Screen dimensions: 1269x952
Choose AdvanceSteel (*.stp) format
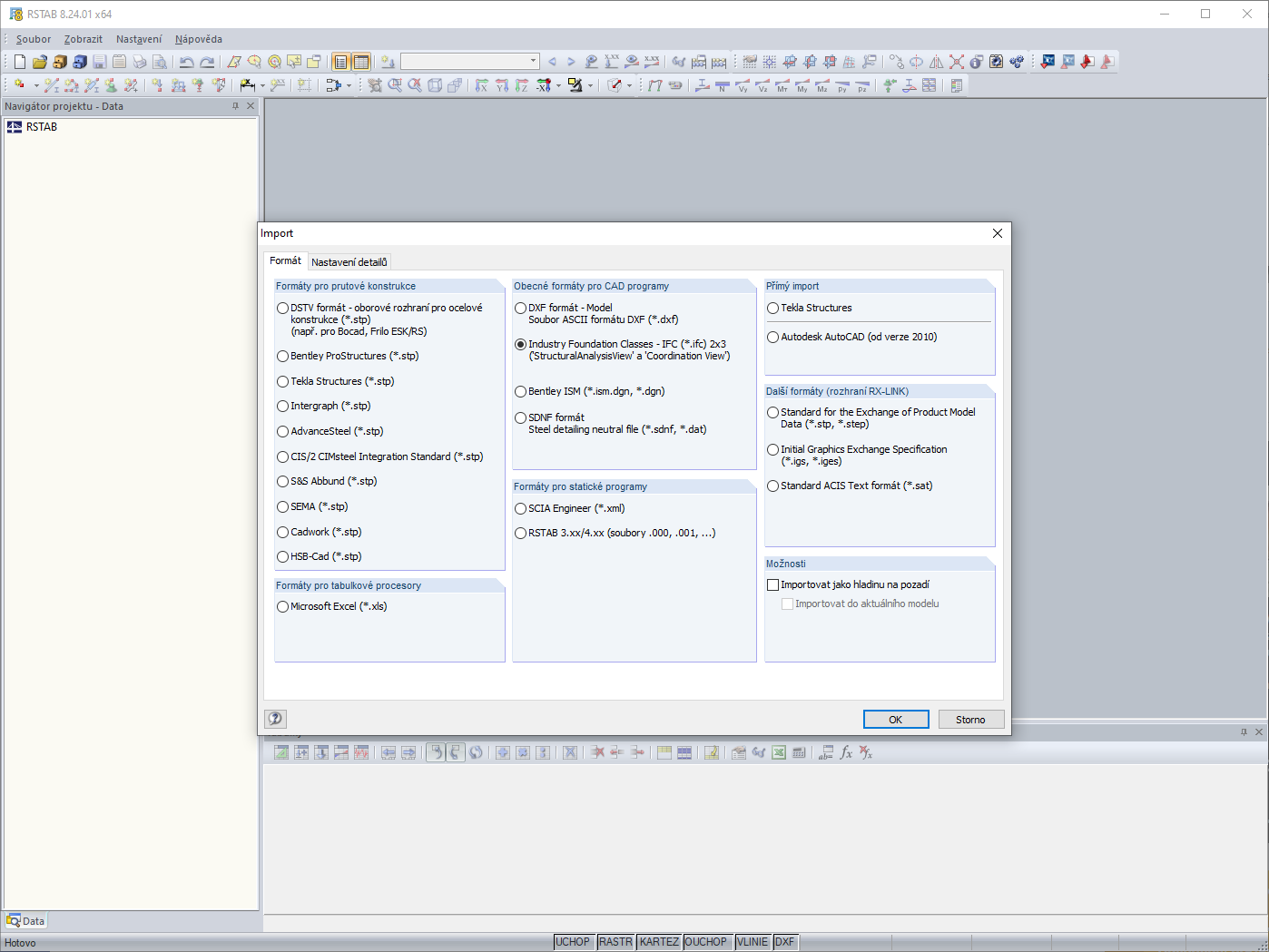[283, 432]
